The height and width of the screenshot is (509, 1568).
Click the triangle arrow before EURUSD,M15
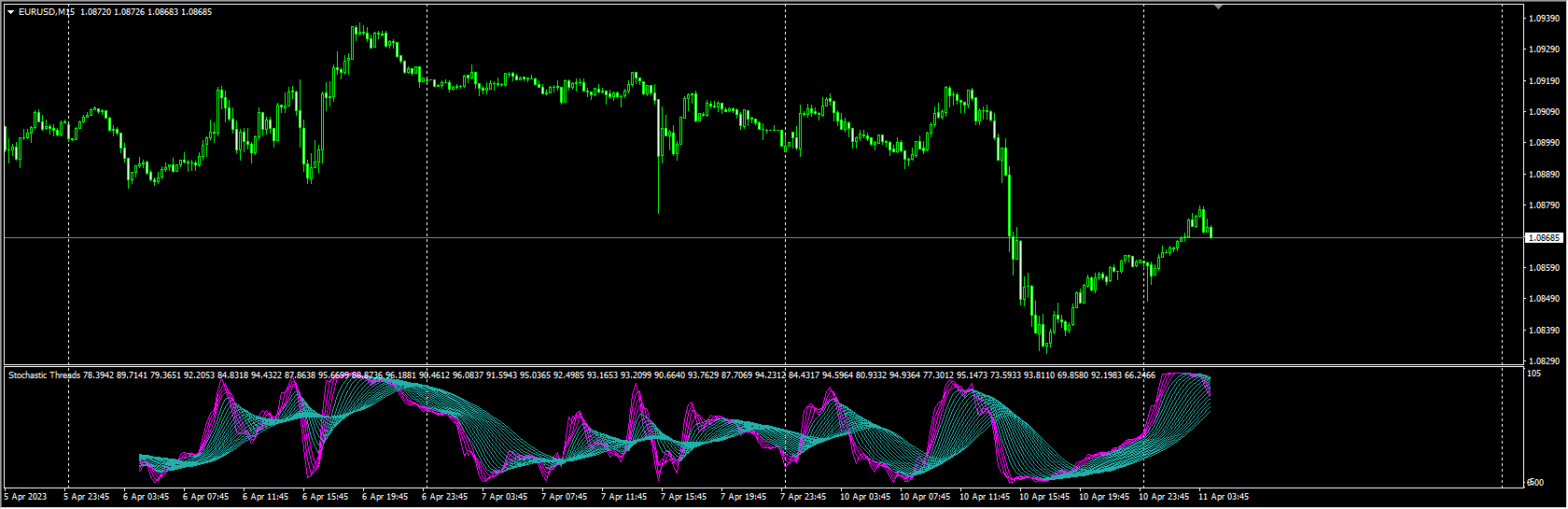(x=10, y=12)
